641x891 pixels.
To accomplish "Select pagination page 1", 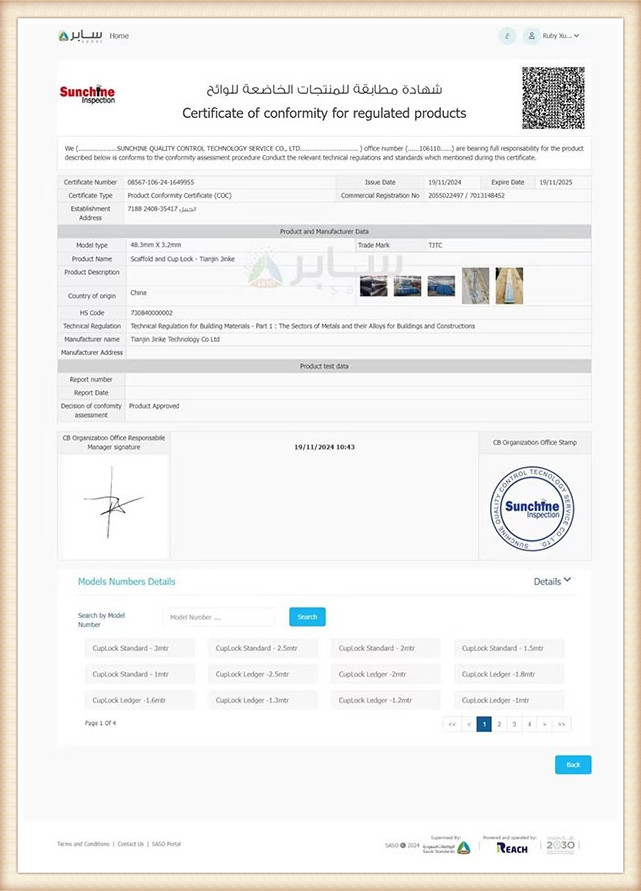I will click(484, 725).
